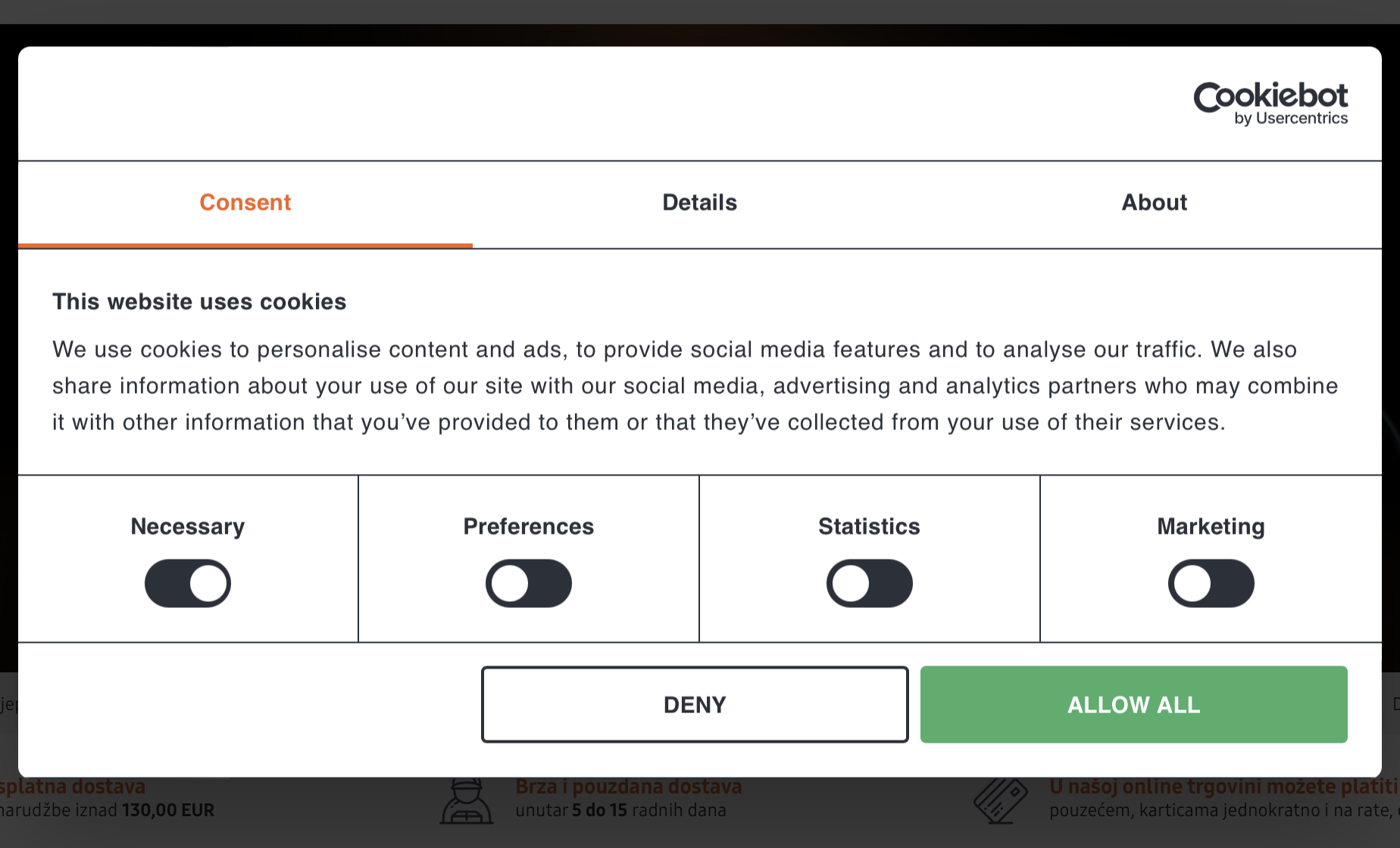Click the 'Brza i pouzdana dostava' heading
Viewport: 1400px width, 848px height.
coord(629,787)
